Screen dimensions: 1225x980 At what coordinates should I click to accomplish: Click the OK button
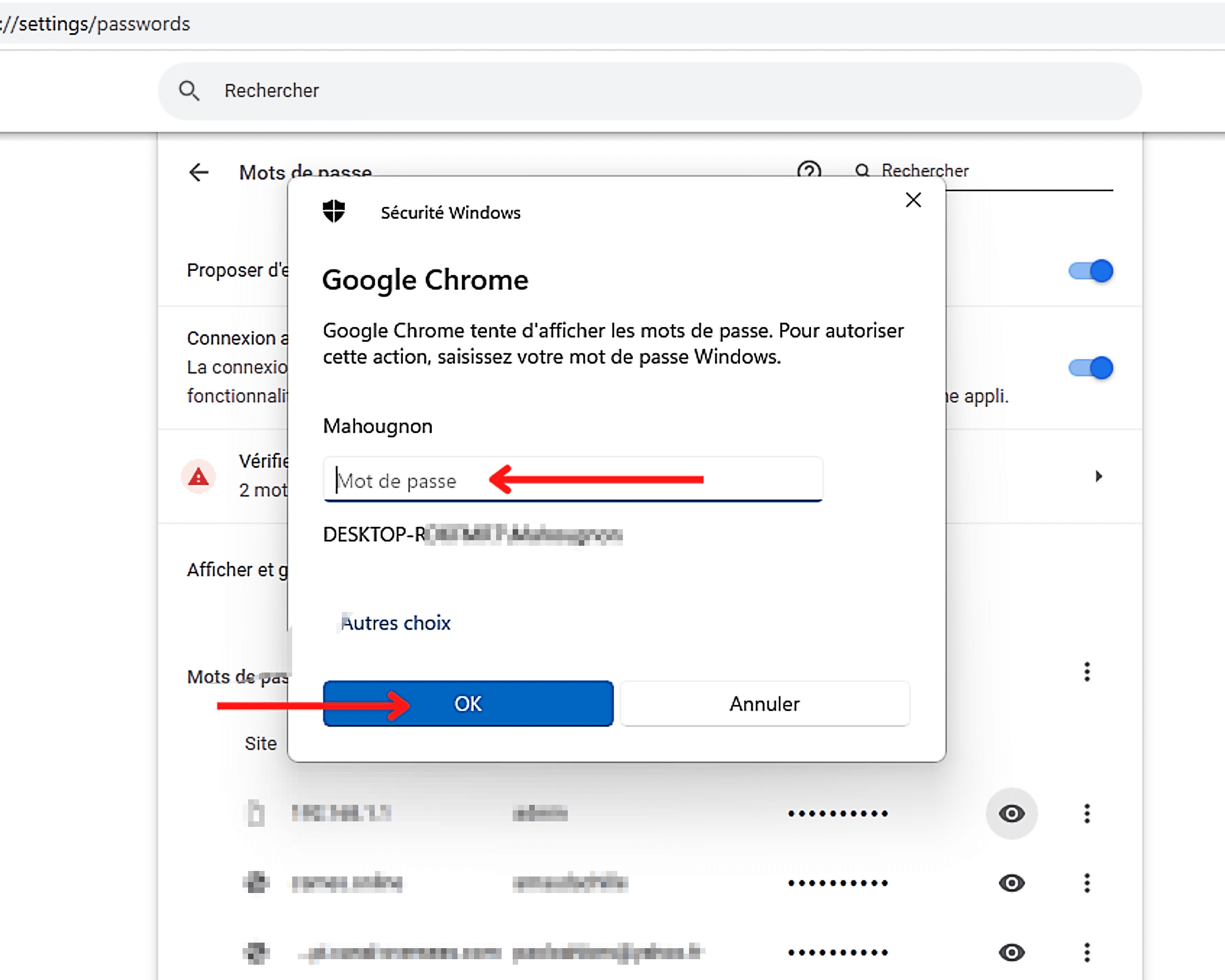468,704
